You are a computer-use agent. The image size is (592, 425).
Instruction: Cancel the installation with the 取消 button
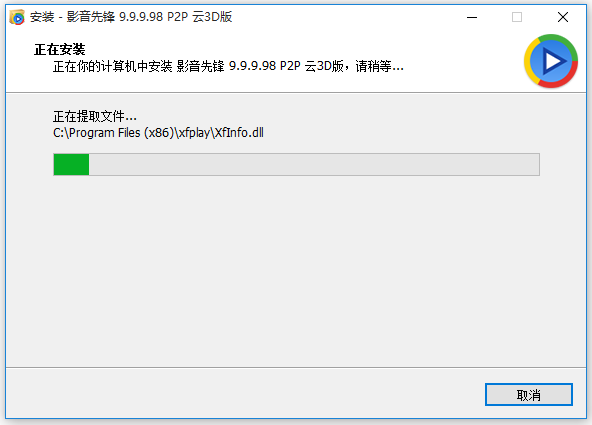[x=529, y=395]
